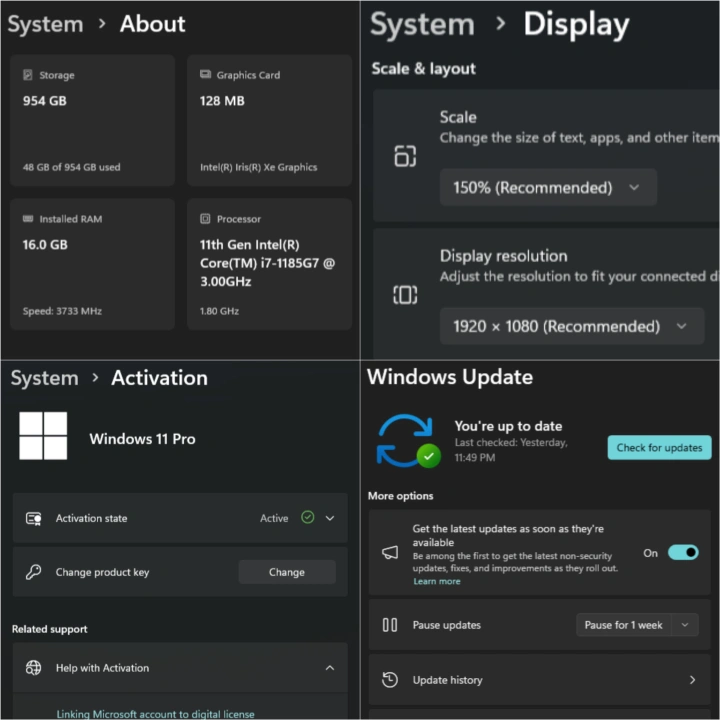Click the Display resolution icon
This screenshot has width=720, height=720.
[x=405, y=295]
